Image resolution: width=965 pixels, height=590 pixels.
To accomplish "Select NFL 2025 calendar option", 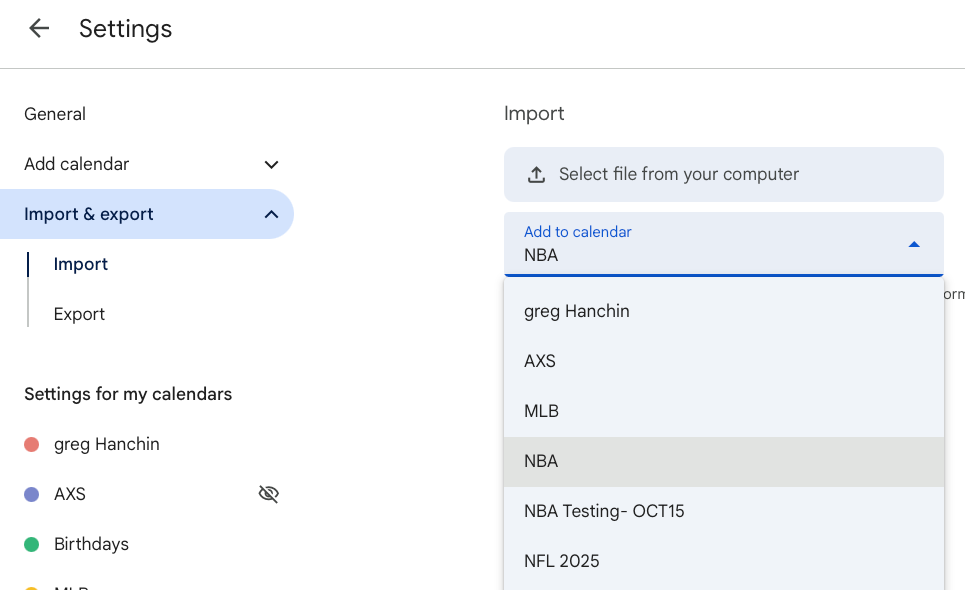I will [x=562, y=561].
